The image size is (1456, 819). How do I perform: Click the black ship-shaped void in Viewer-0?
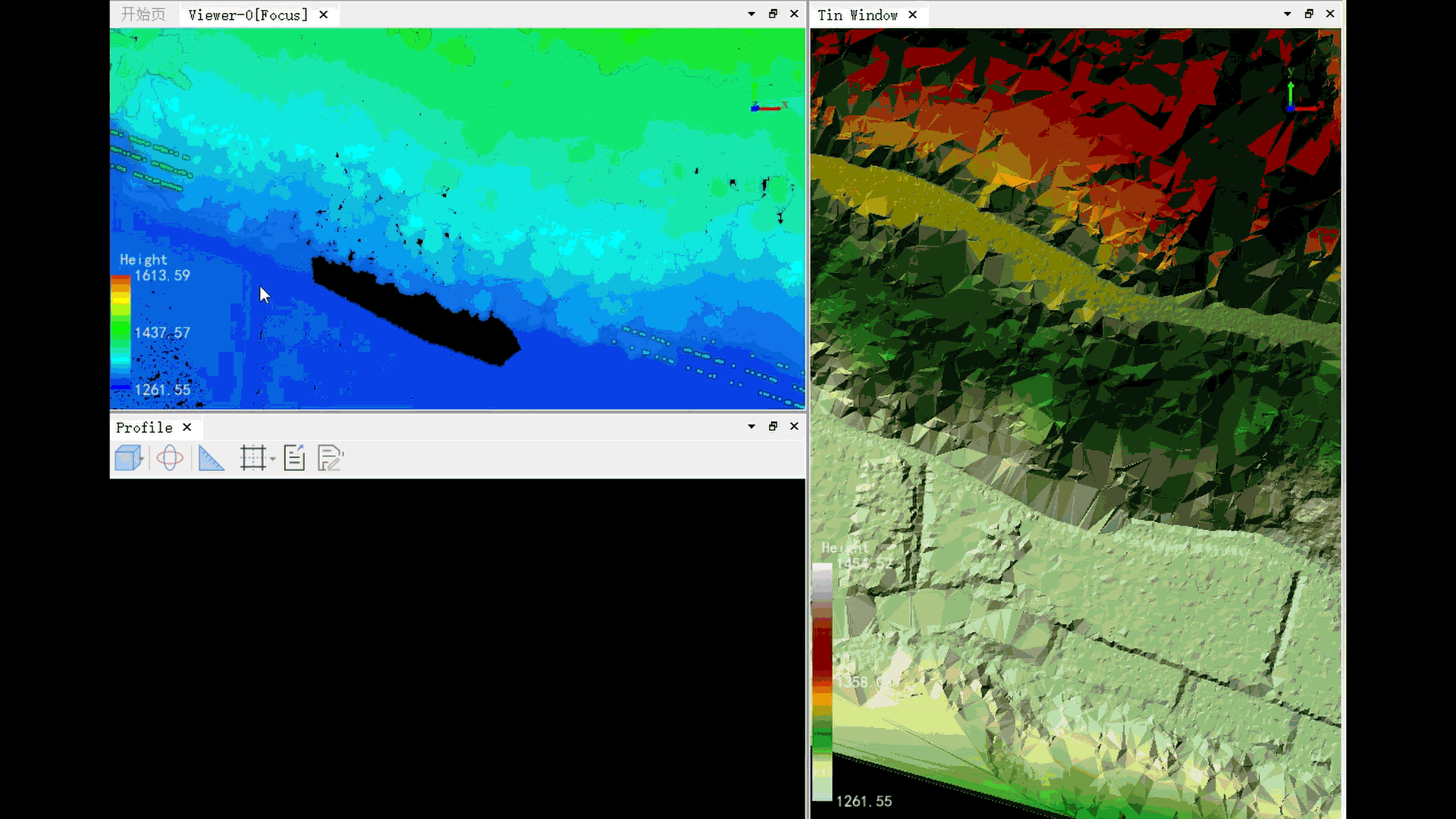(x=415, y=311)
